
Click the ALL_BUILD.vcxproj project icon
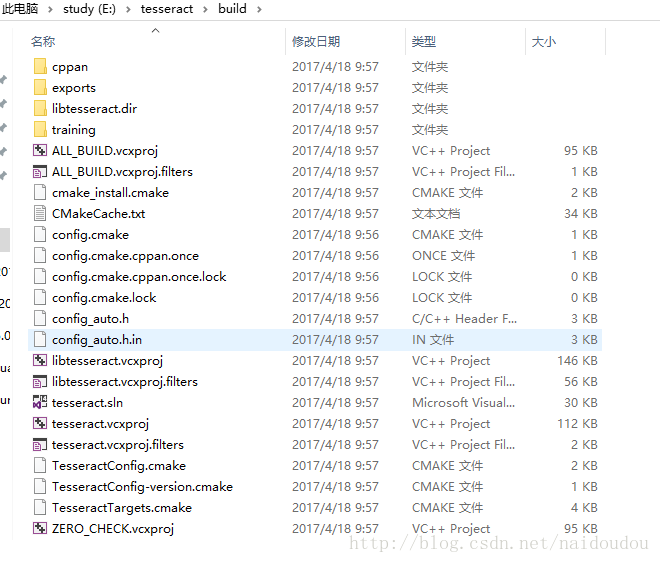[40, 151]
